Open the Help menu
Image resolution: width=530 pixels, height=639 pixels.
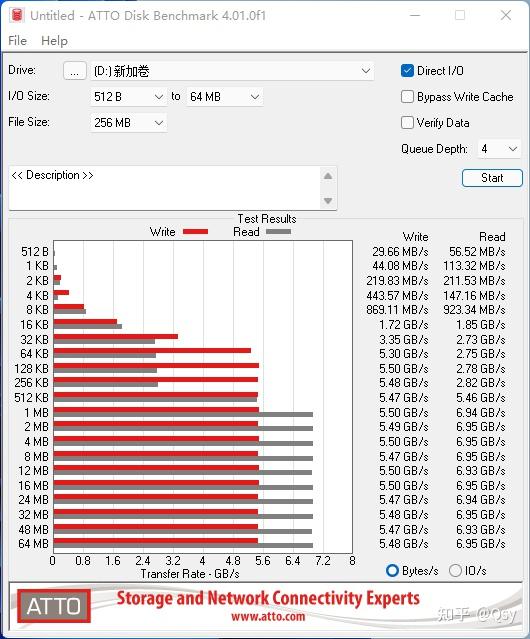pyautogui.click(x=54, y=41)
